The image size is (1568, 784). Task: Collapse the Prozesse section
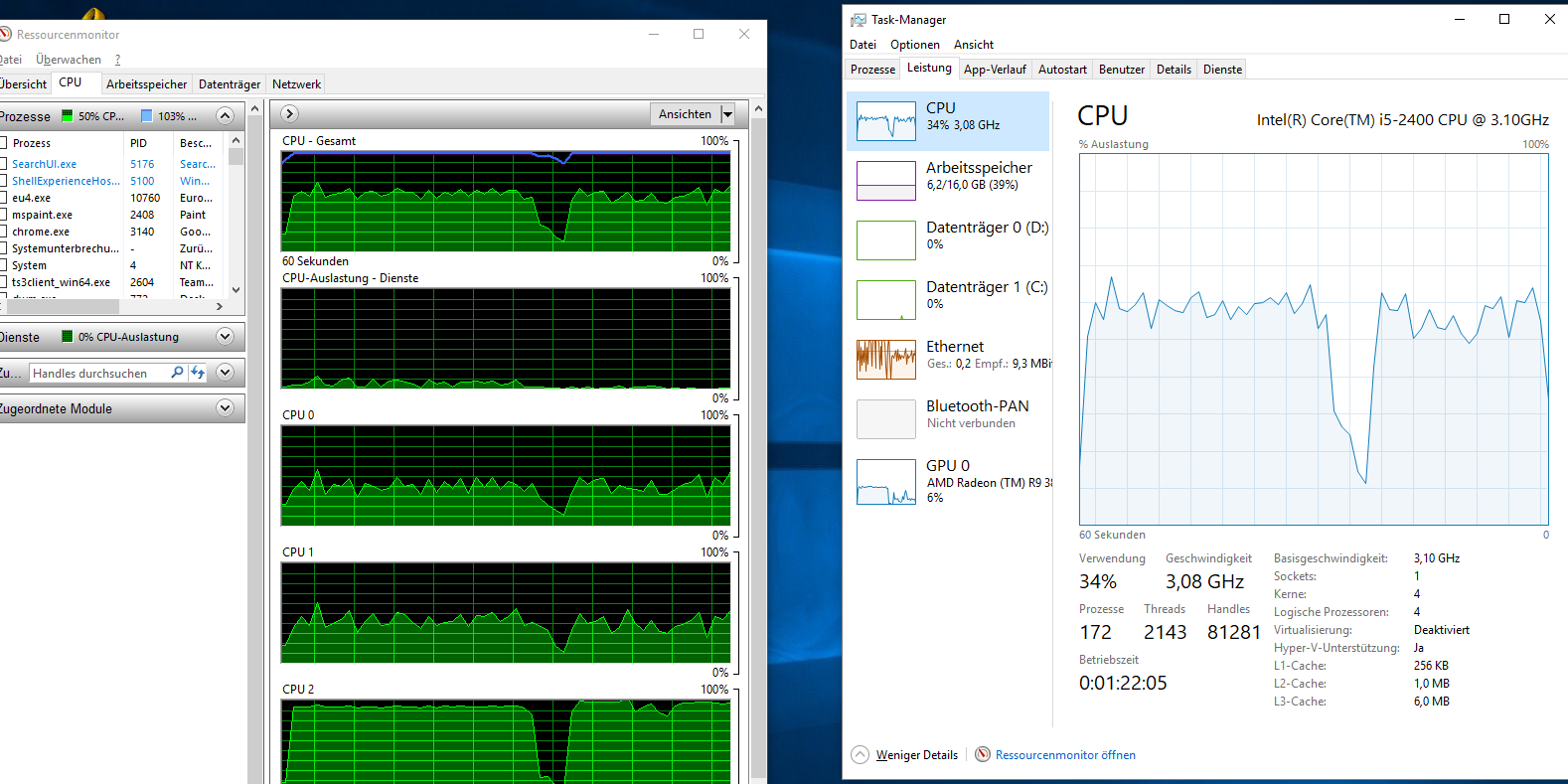point(225,116)
